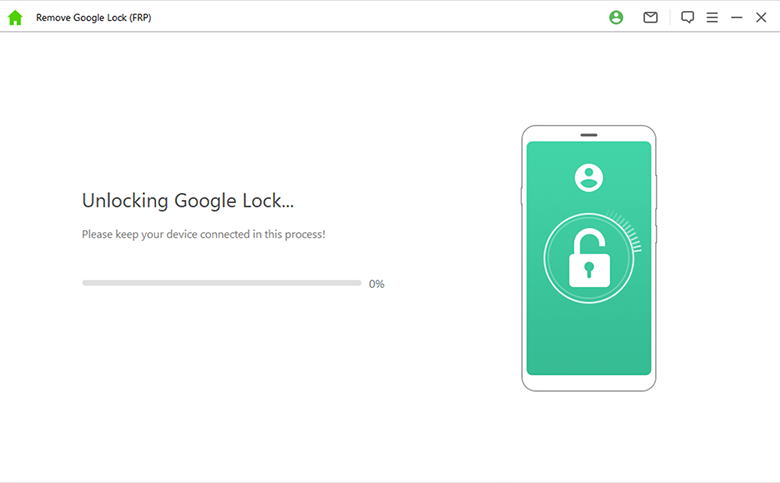The image size is (780, 483).
Task: Minimize the application window
Action: point(737,18)
